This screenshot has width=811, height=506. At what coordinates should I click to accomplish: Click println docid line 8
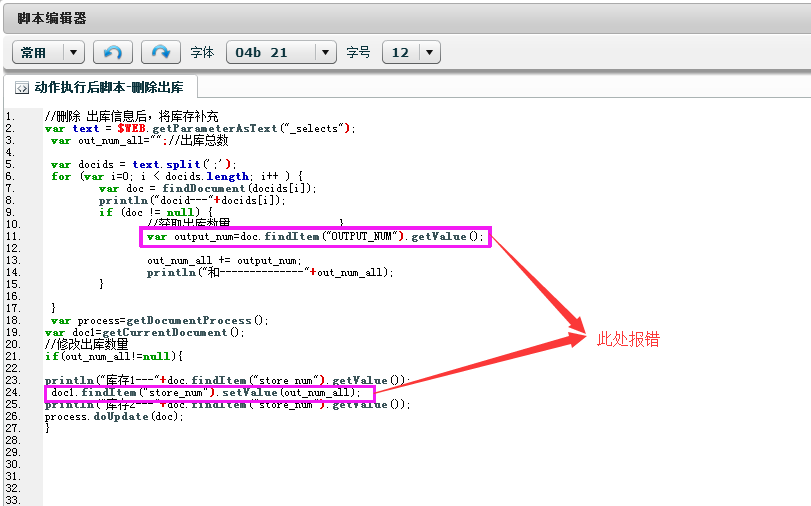(192, 200)
